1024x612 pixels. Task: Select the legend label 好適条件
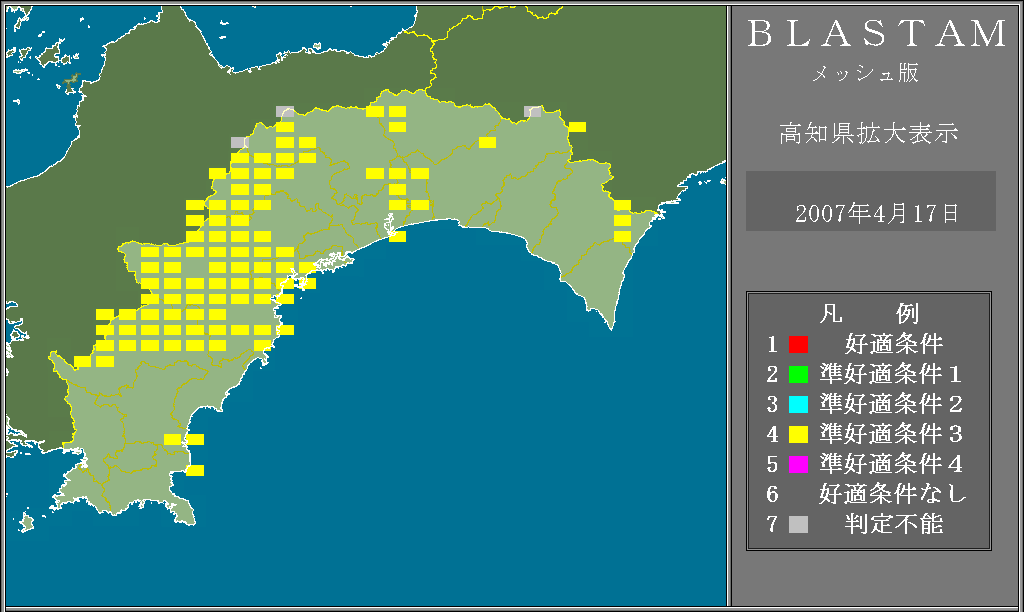[894, 344]
